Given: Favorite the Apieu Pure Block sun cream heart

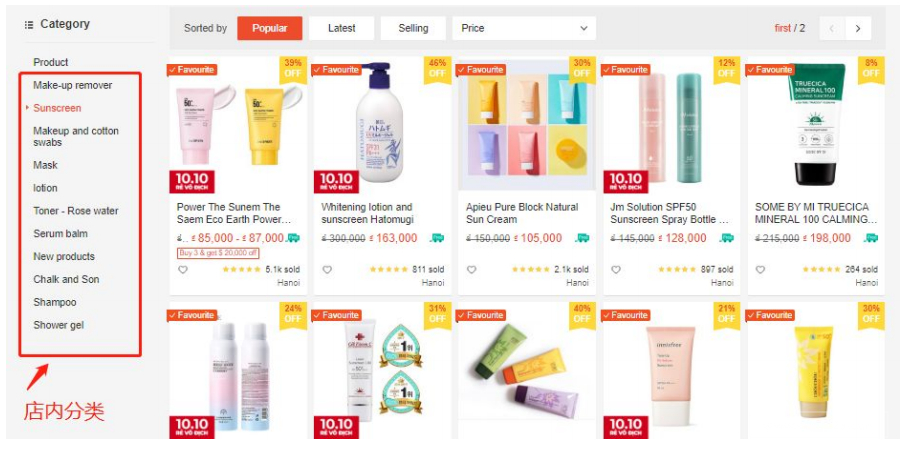Looking at the screenshot, I should 472,270.
